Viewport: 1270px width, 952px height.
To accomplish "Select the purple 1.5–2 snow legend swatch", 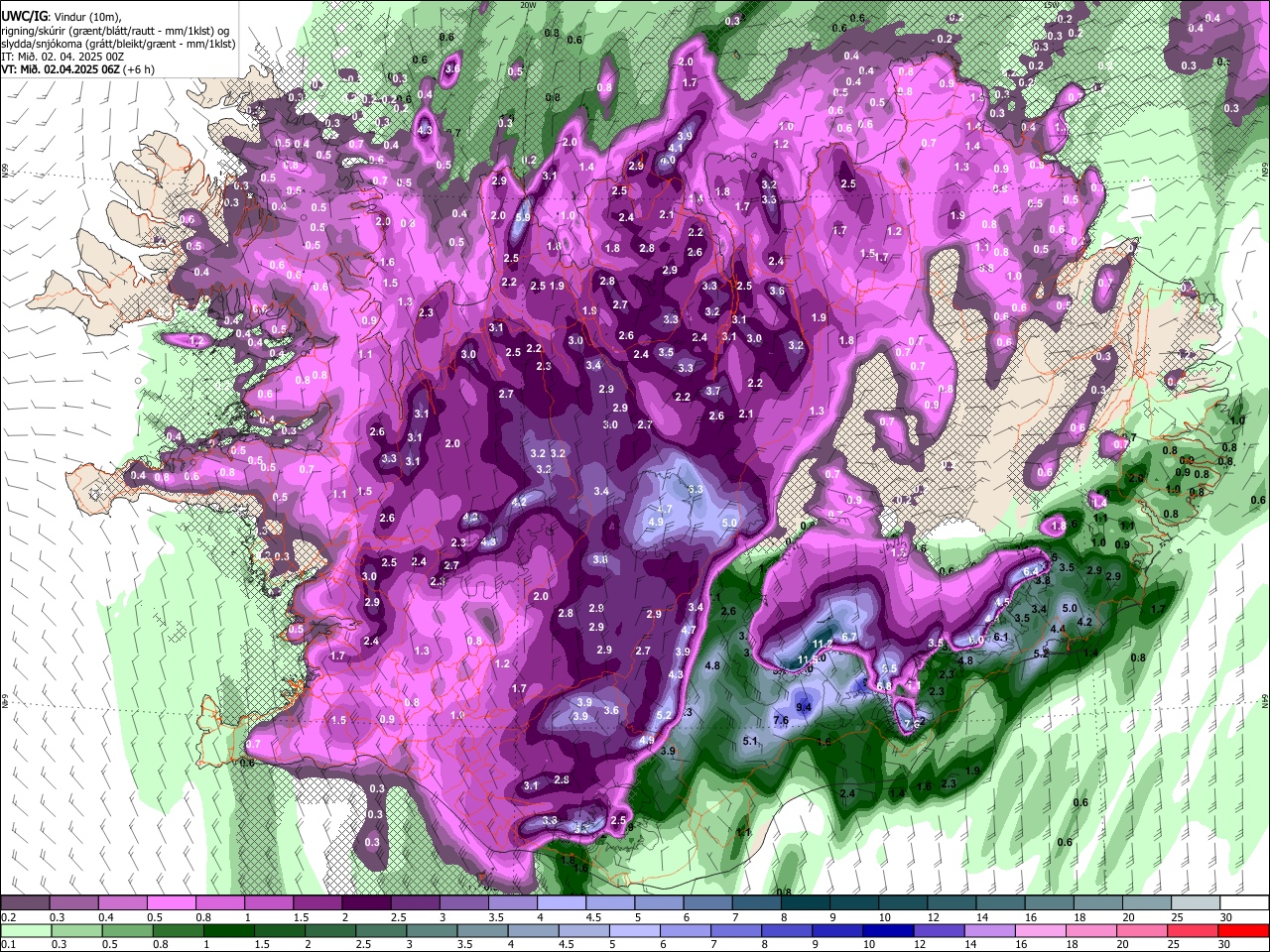I will pos(317,903).
